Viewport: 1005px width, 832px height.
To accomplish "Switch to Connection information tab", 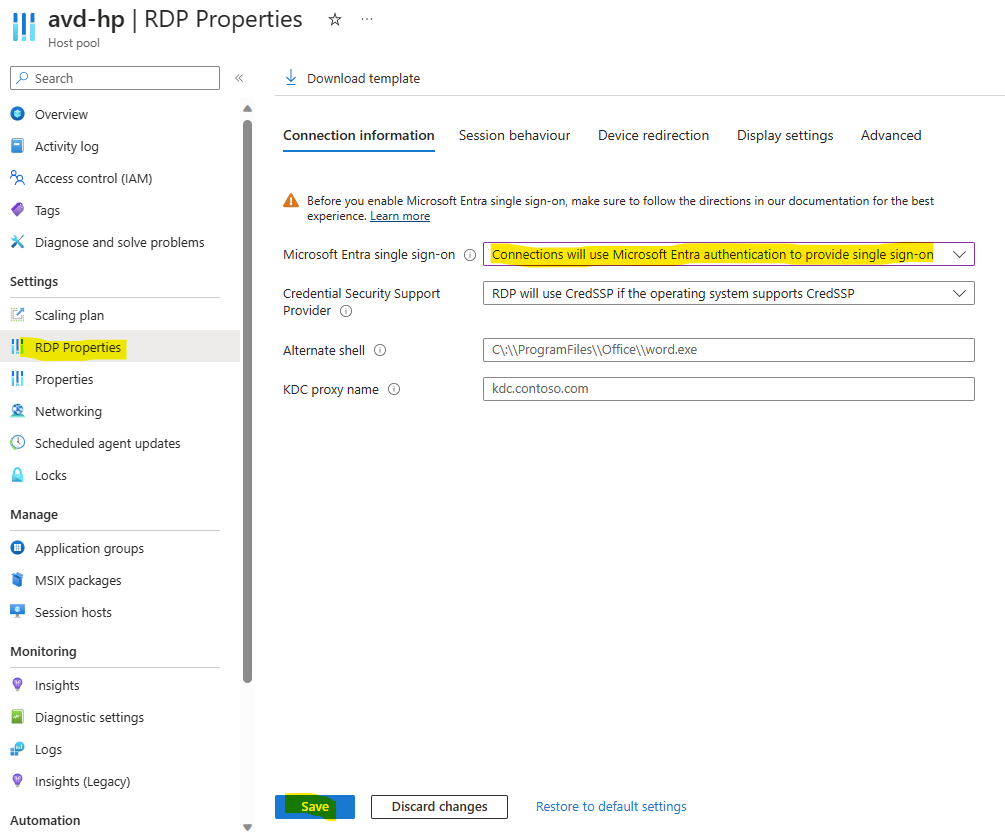I will [x=359, y=135].
